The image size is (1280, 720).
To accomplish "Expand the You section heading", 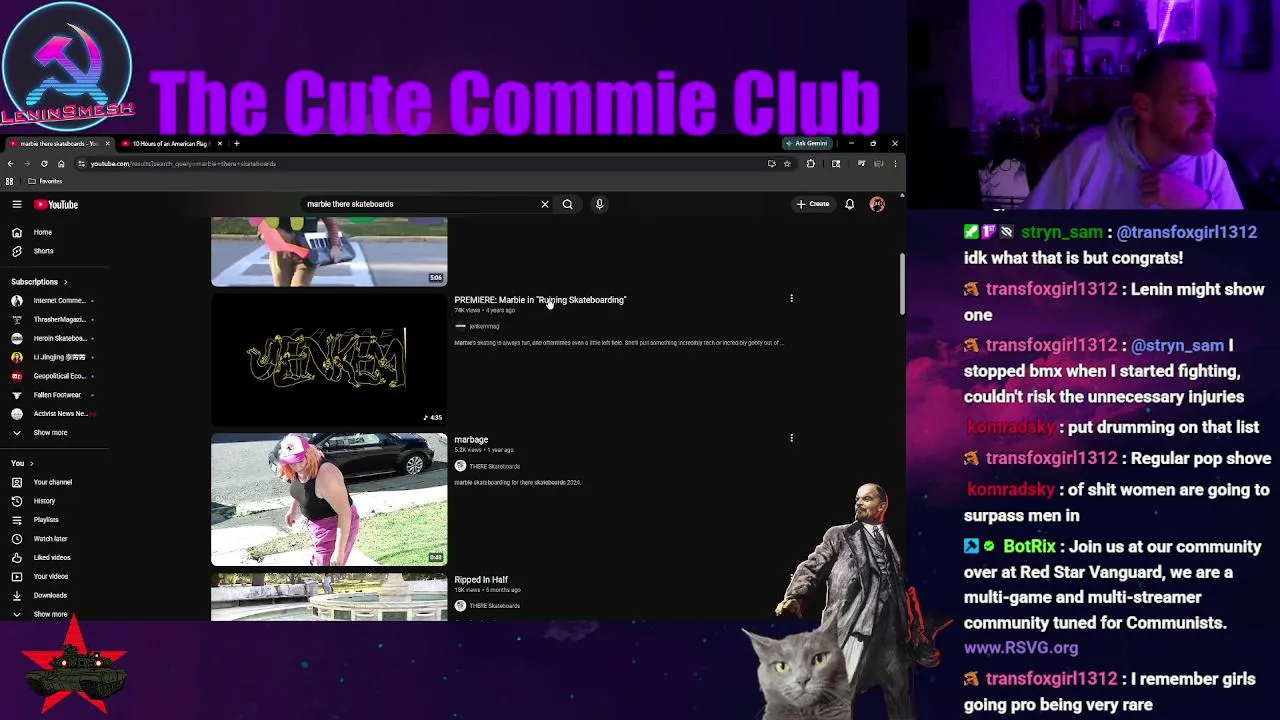I will tap(22, 463).
